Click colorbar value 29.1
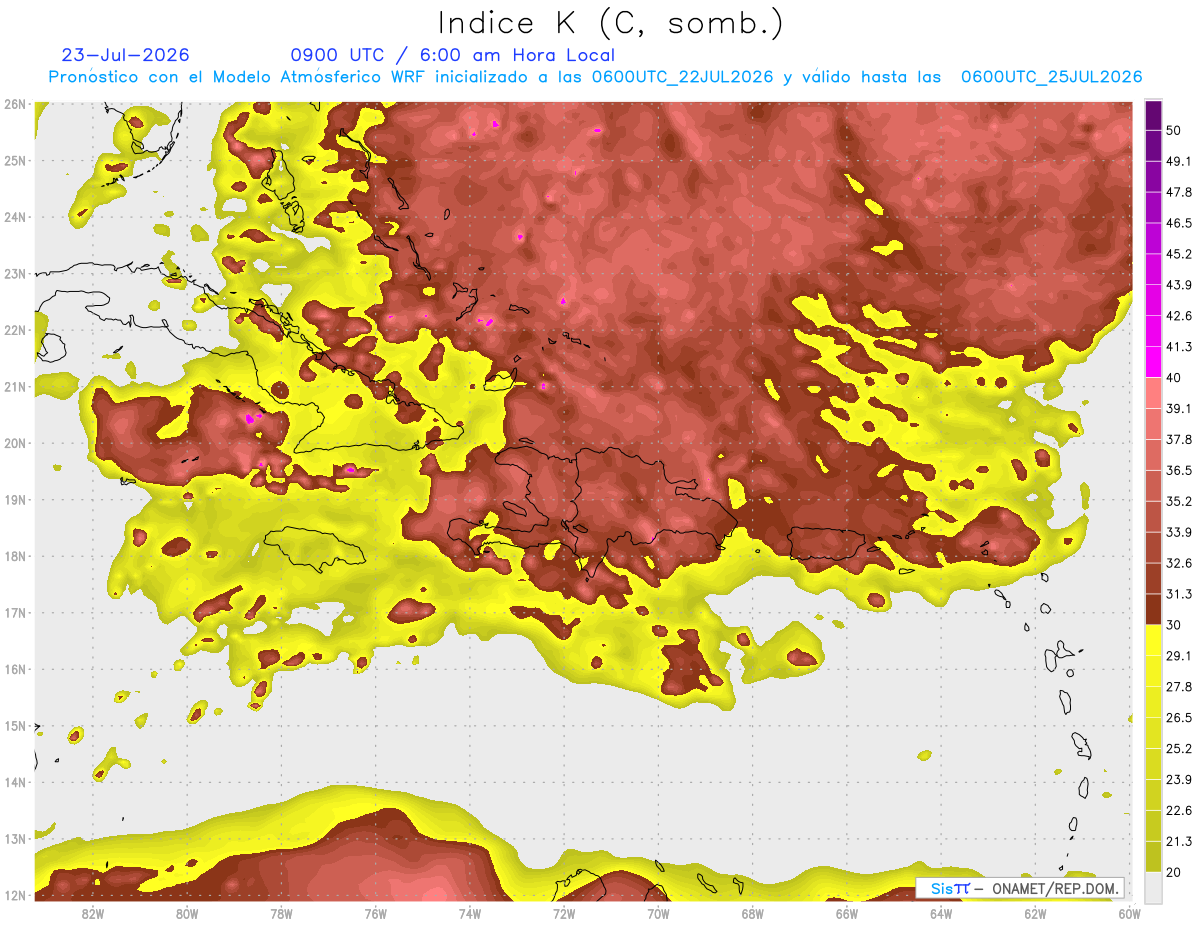 coord(1179,656)
